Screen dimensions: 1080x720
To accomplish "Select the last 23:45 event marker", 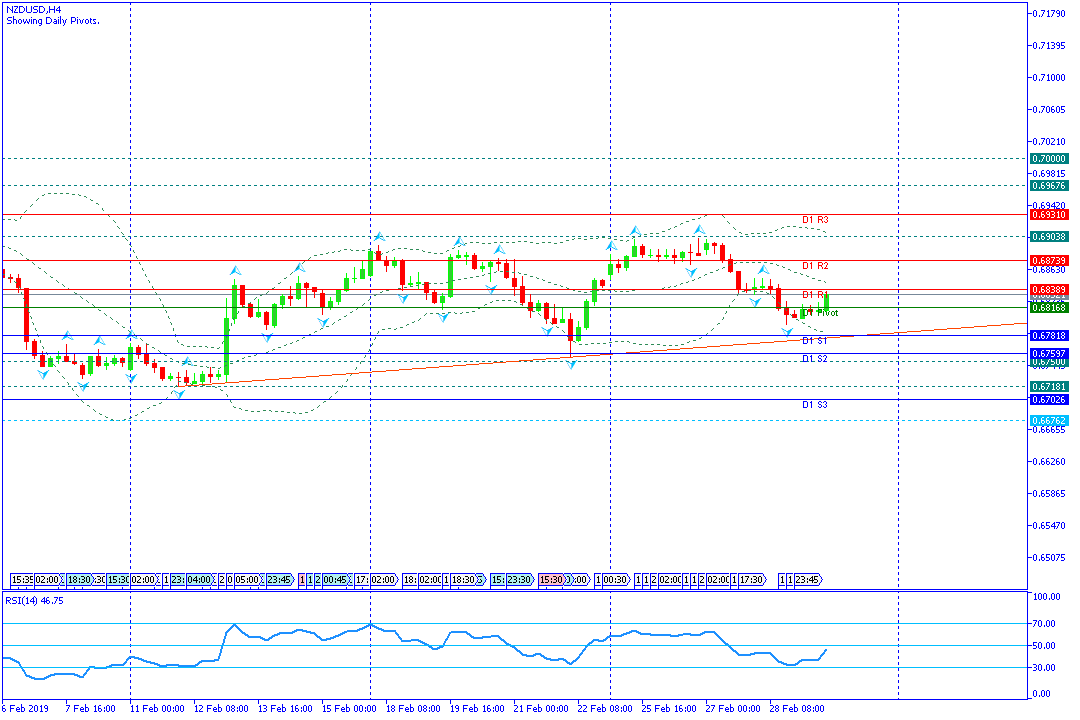I will [x=807, y=579].
